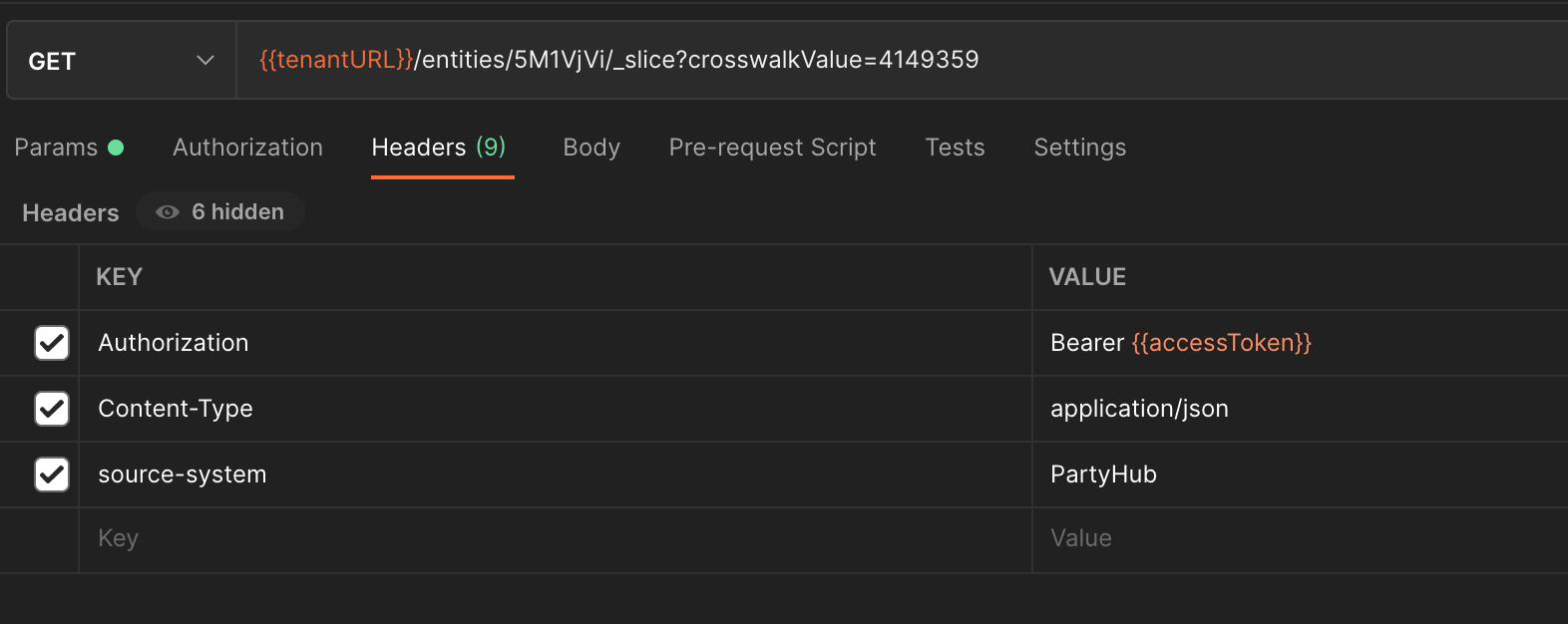Uncheck the Authorization header checkbox

[52, 343]
